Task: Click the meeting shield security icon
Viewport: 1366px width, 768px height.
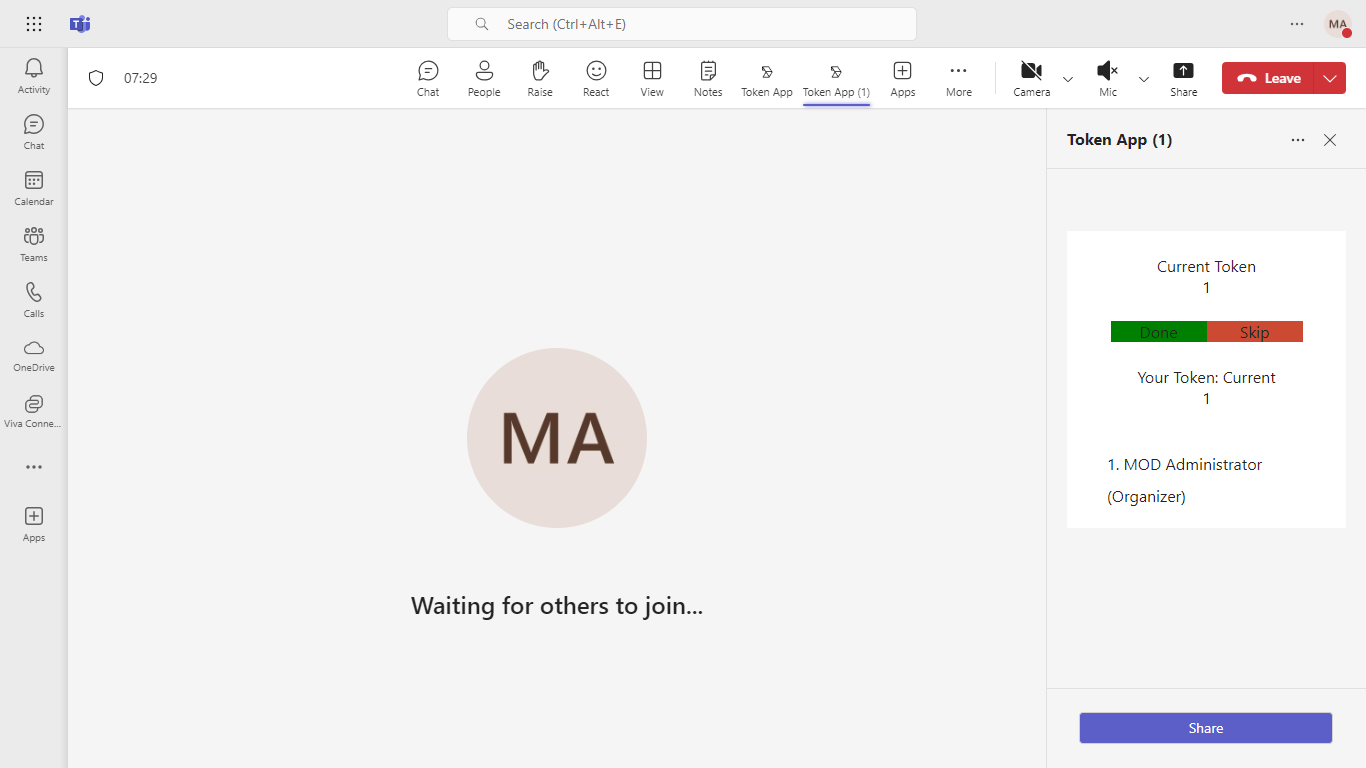Action: tap(96, 78)
